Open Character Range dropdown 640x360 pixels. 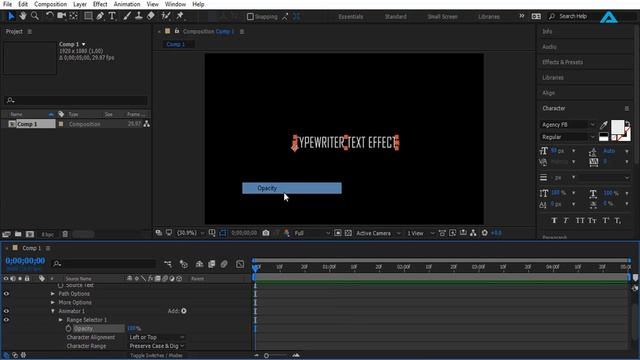[x=157, y=346]
